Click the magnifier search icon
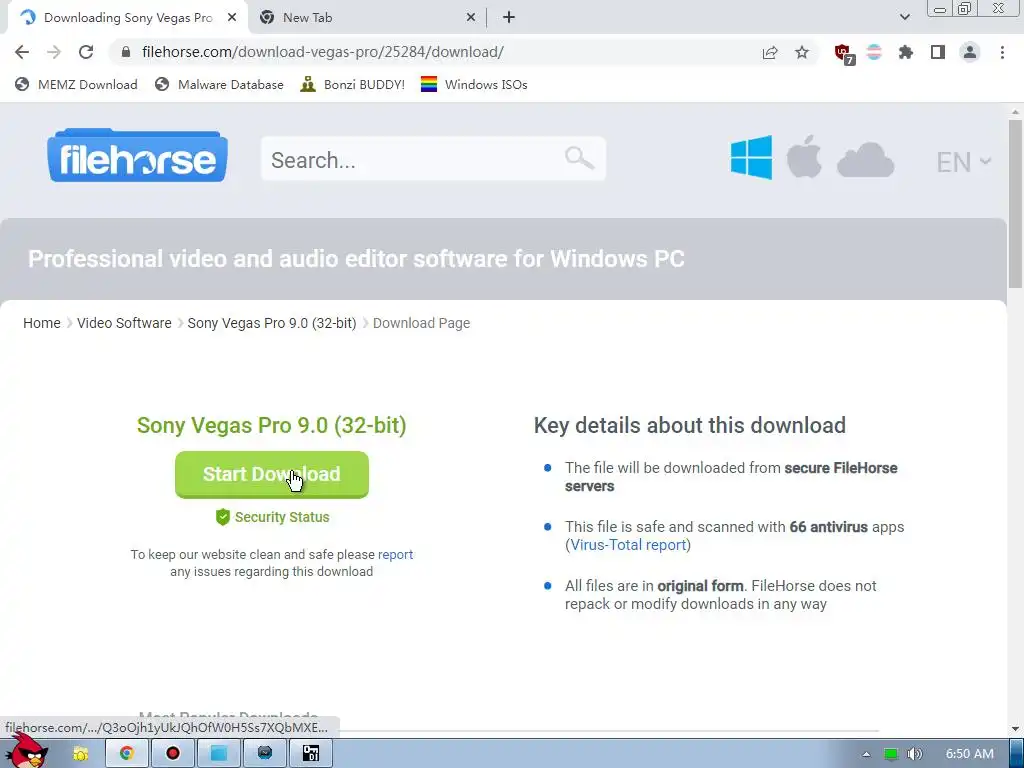This screenshot has height=768, width=1024. pos(579,158)
